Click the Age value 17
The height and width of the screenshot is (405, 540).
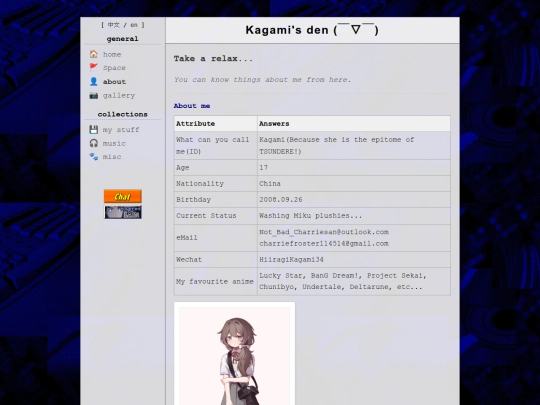[x=263, y=168]
